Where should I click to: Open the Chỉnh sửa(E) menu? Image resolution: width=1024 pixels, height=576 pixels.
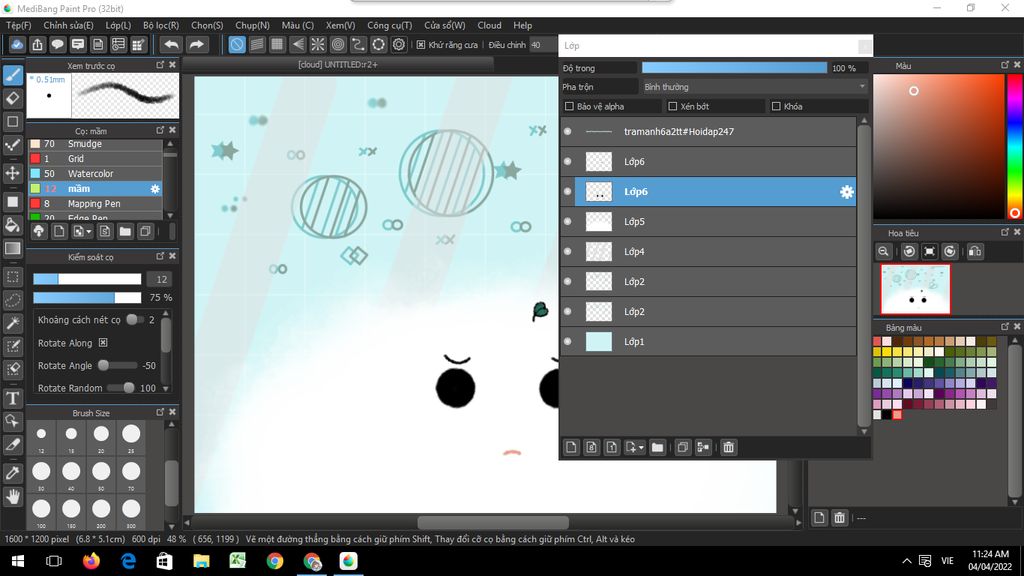pos(68,25)
